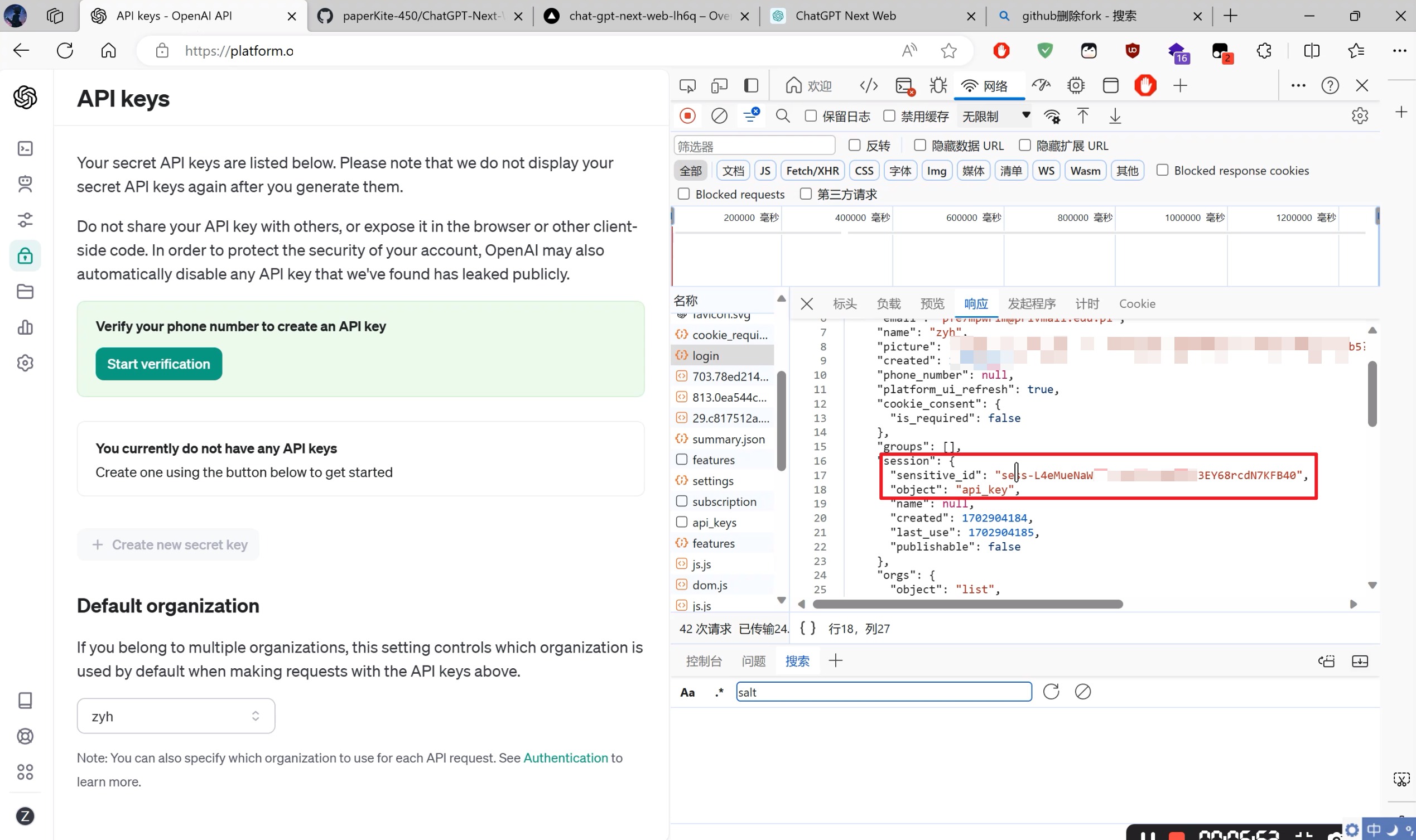The height and width of the screenshot is (840, 1416).
Task: Open the Authentication link
Action: 566,758
